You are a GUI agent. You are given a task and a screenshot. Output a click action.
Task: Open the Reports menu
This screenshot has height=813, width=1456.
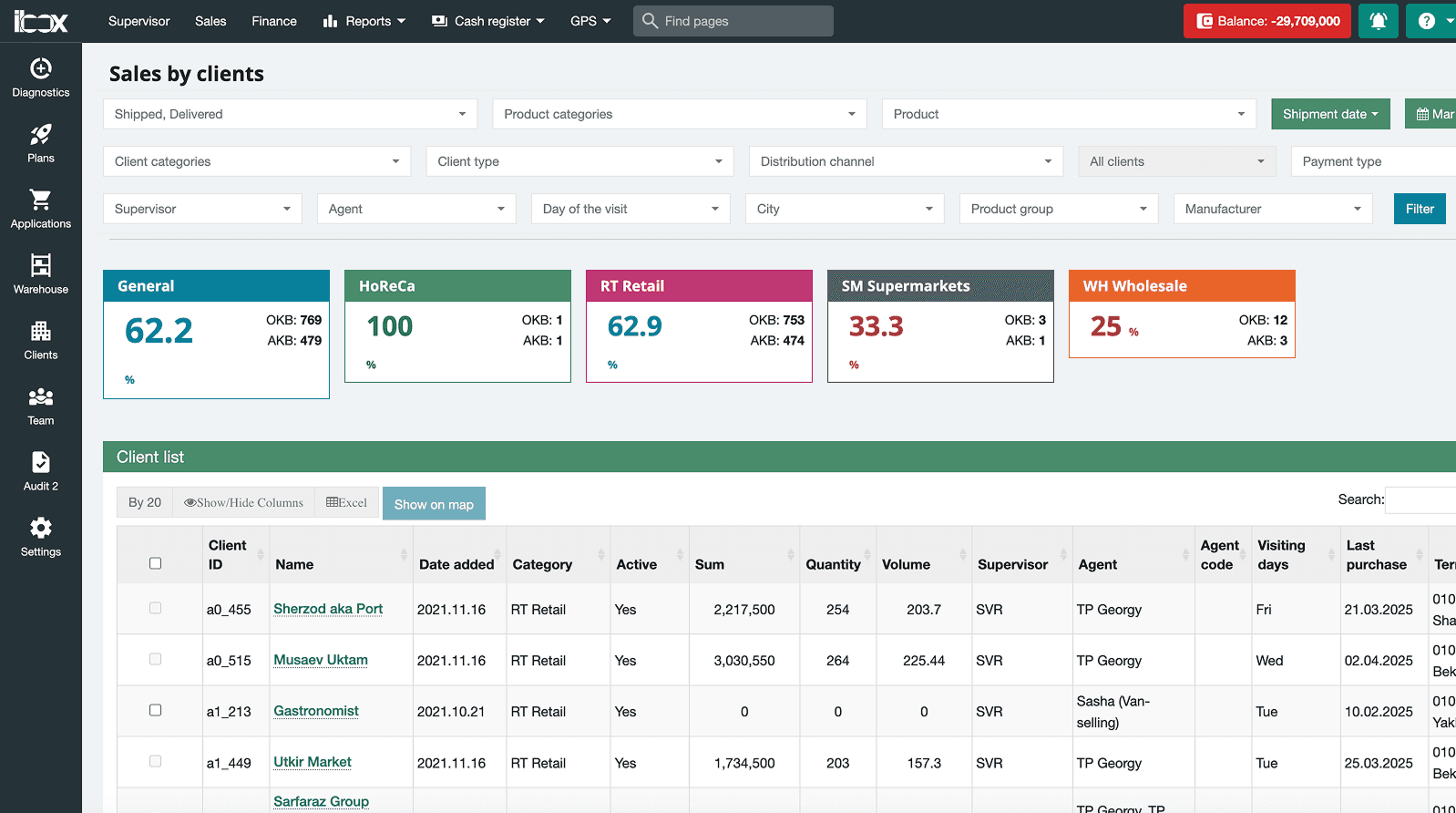click(x=364, y=21)
